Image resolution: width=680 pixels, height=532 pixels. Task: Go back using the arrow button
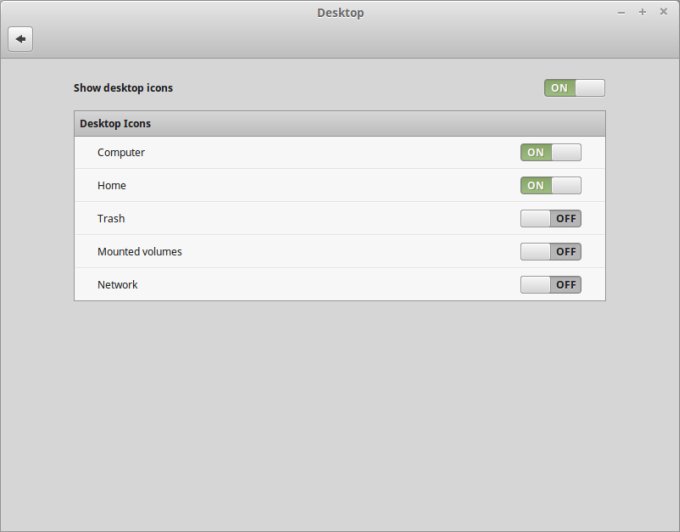[20, 39]
